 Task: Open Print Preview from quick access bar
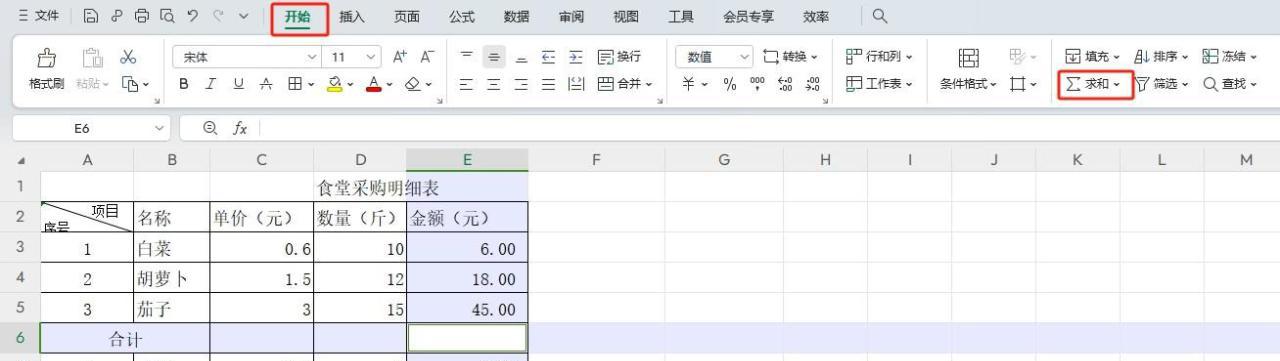click(x=166, y=17)
